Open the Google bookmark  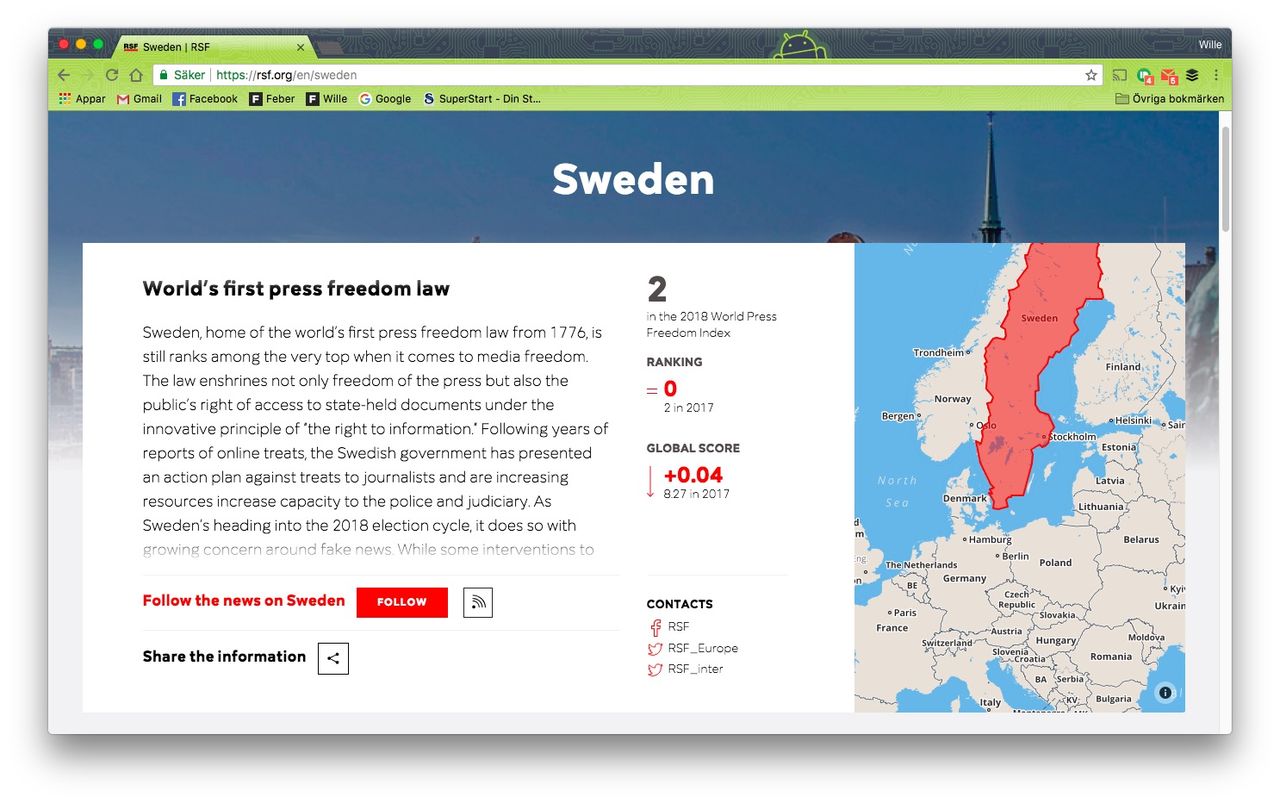(385, 99)
